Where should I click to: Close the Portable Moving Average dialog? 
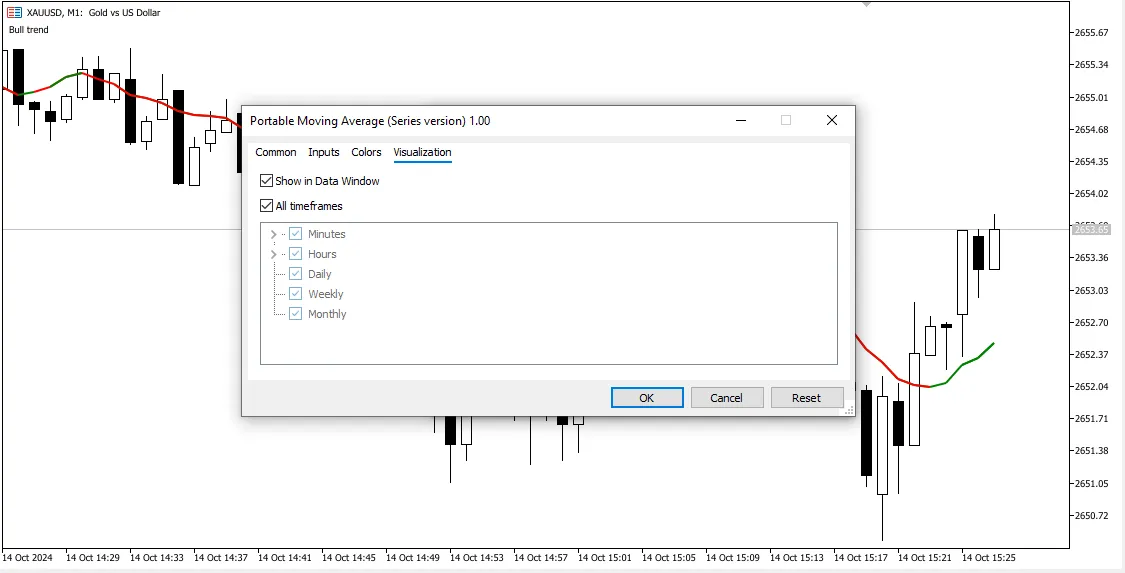coord(831,120)
